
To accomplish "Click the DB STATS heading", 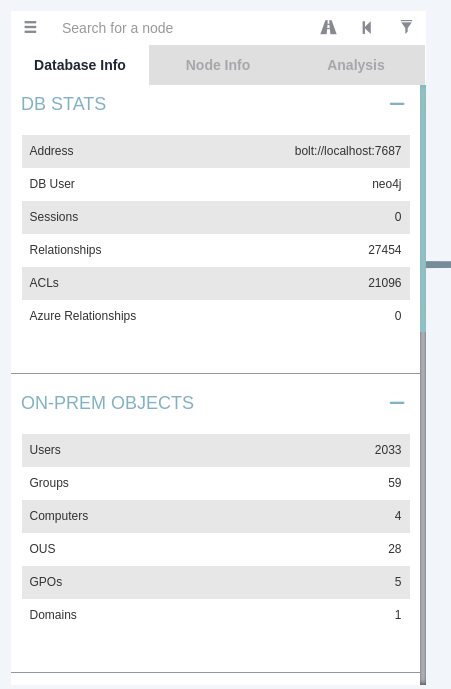I will pos(64,104).
